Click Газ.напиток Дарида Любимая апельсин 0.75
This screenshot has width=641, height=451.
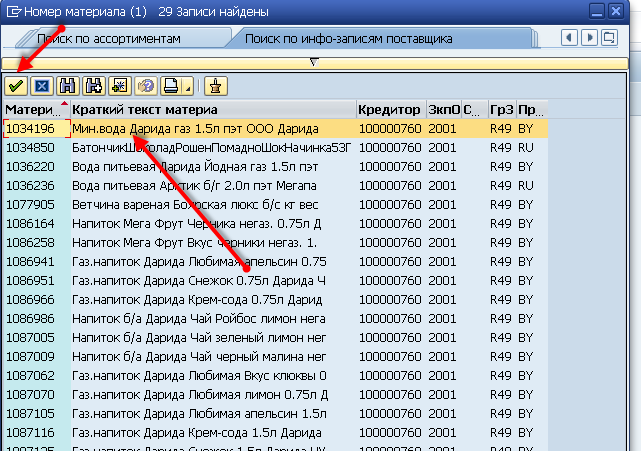[199, 262]
